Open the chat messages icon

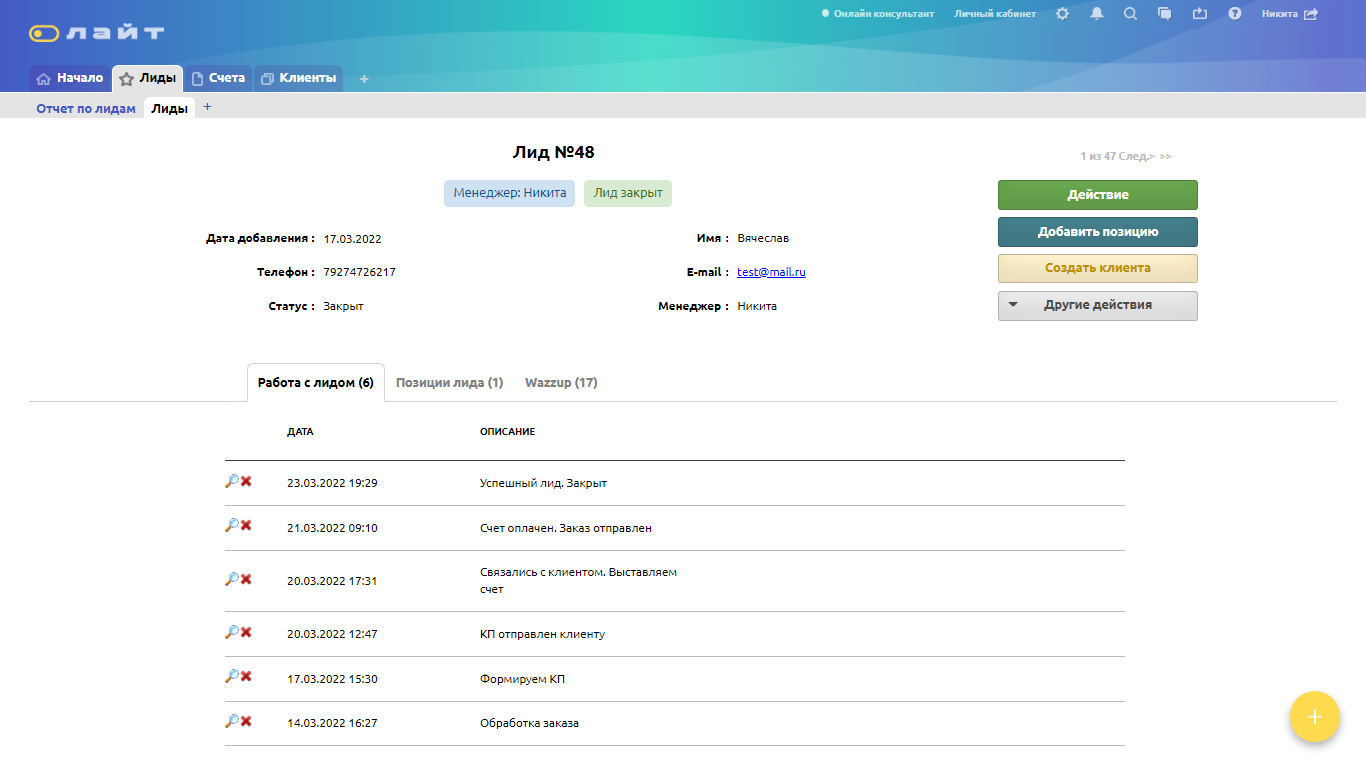1164,14
